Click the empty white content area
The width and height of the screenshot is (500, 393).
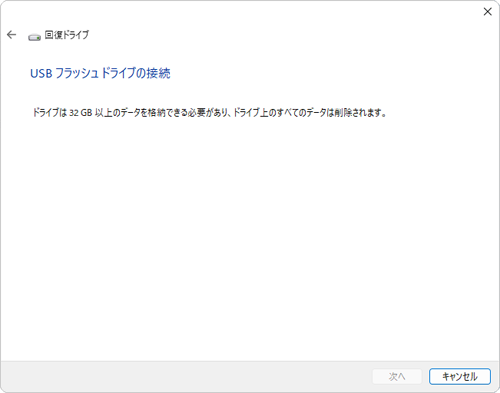[x=250, y=233]
